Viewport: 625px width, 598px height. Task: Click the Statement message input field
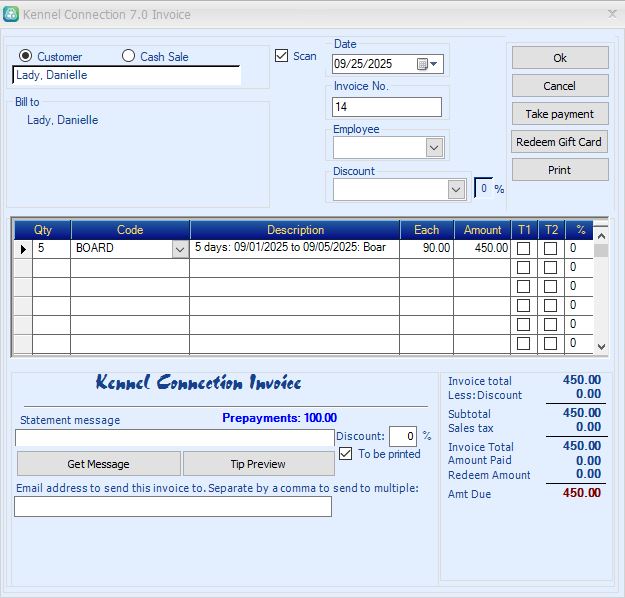175,438
